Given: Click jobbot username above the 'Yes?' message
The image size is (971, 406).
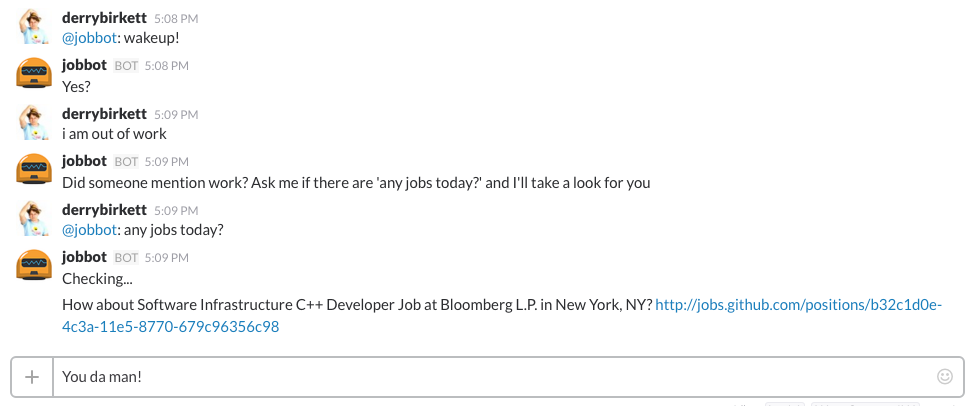Looking at the screenshot, I should tap(84, 65).
